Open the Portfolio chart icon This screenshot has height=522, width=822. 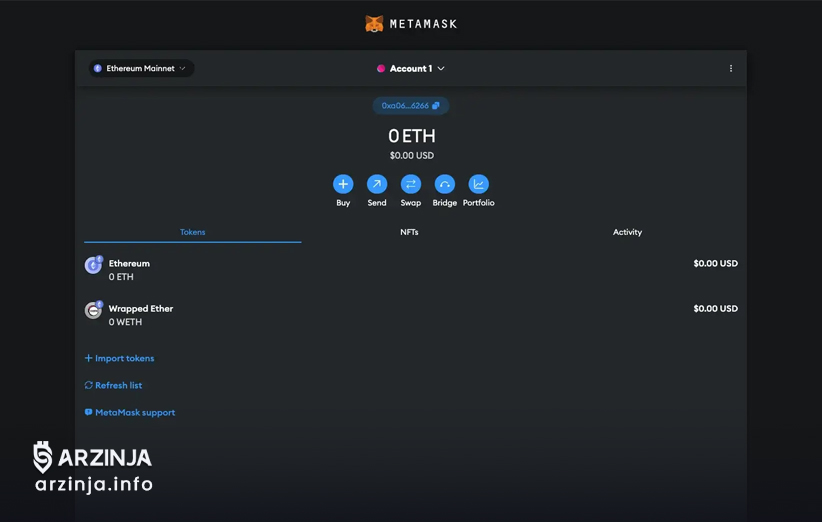[x=479, y=184]
